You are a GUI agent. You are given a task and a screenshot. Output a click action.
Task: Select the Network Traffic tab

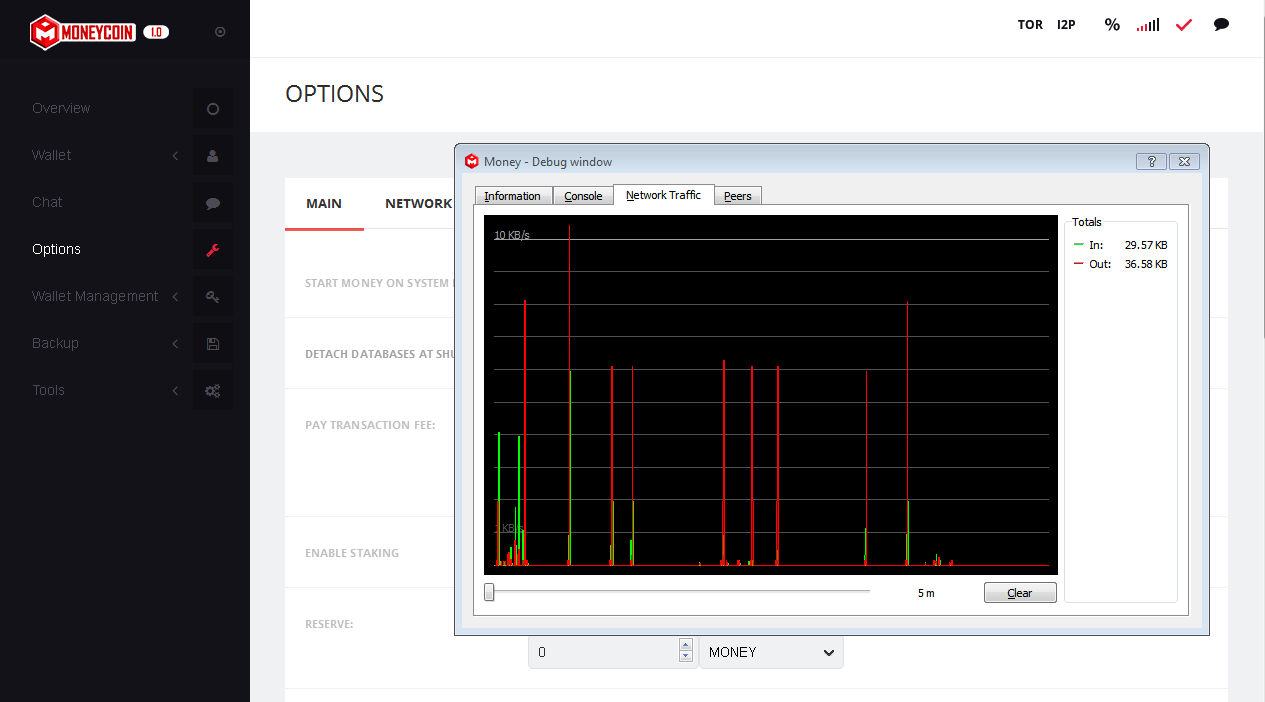pyautogui.click(x=663, y=195)
